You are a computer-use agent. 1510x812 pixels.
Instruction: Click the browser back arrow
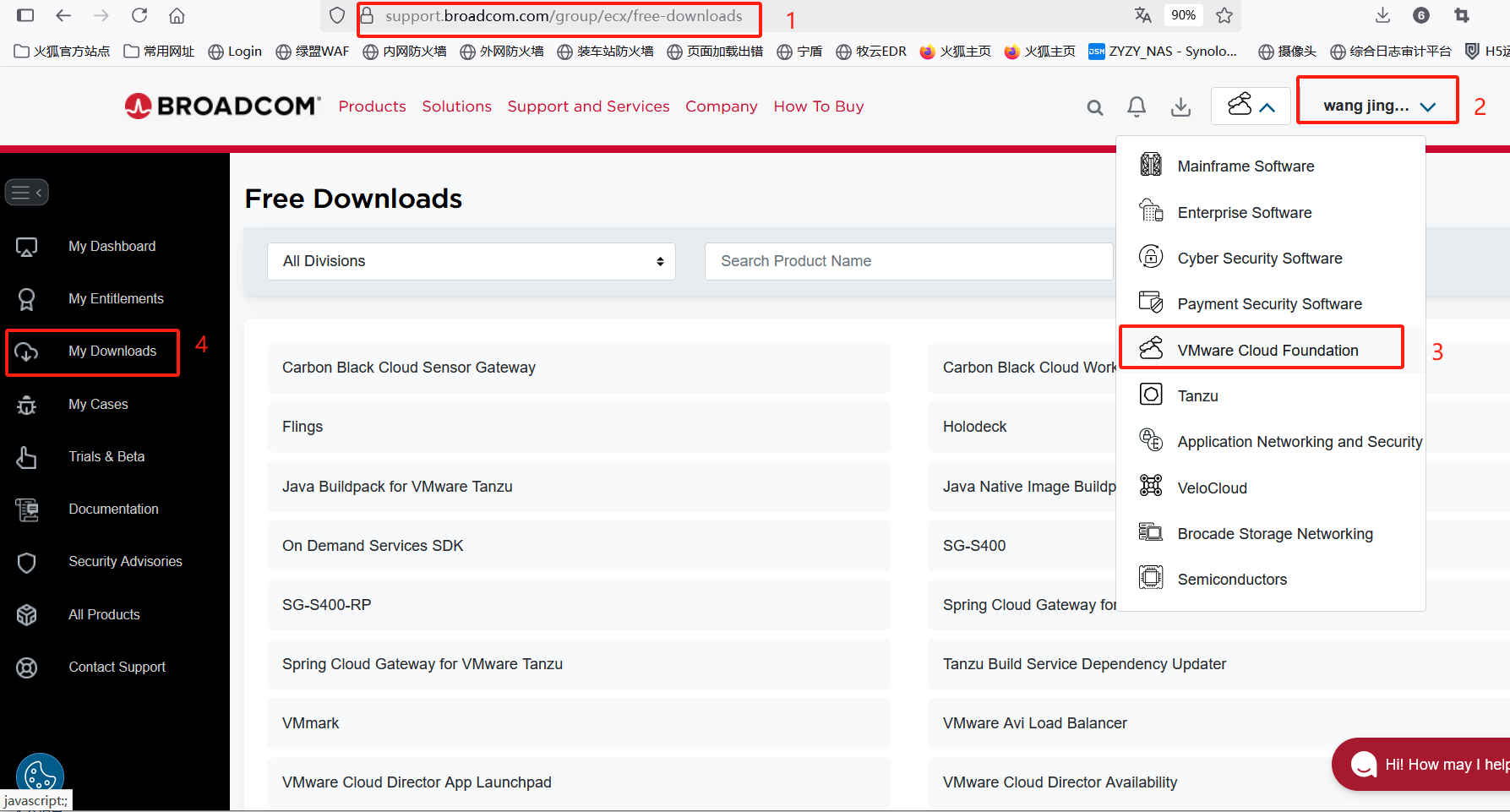[63, 15]
